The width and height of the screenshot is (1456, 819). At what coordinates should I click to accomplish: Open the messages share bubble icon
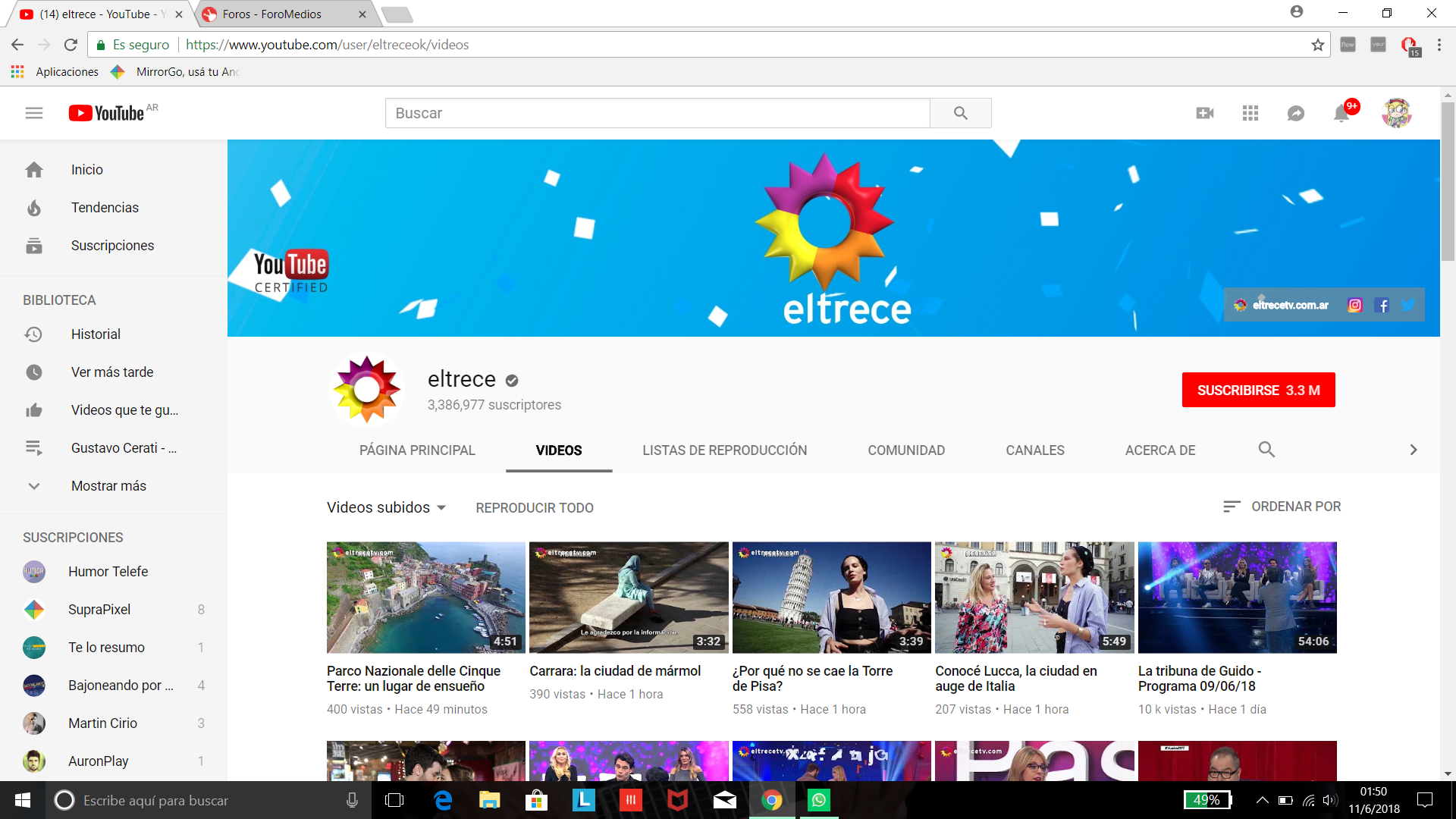click(x=1296, y=113)
